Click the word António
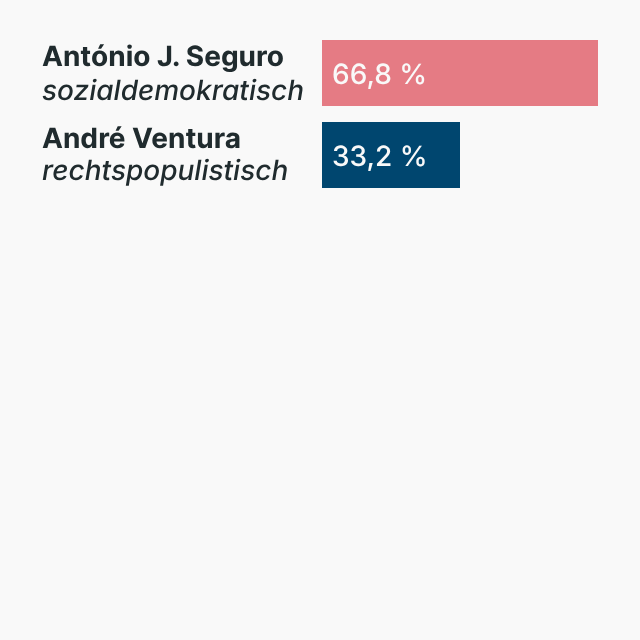640x640 pixels. pos(86,57)
